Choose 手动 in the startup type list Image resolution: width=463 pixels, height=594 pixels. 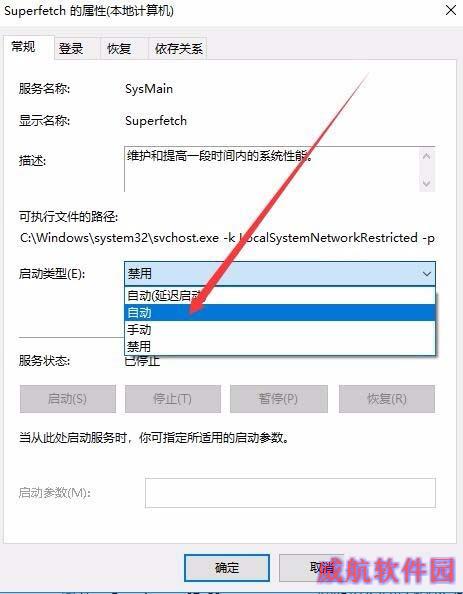280,330
